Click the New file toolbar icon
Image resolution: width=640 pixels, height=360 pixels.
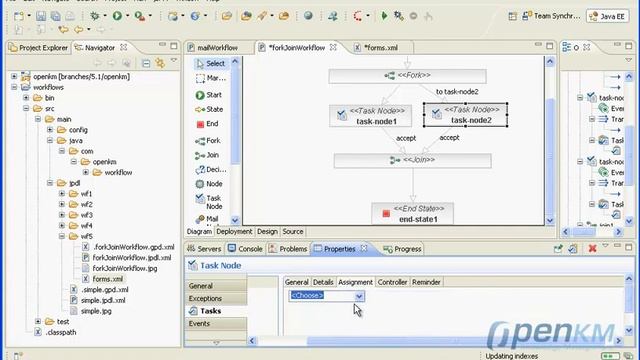tap(18, 16)
